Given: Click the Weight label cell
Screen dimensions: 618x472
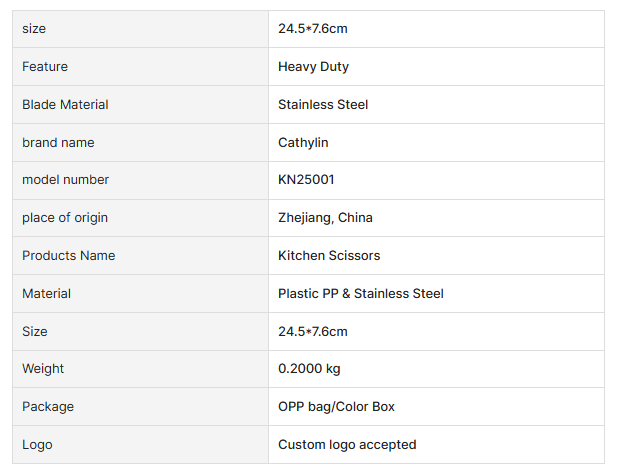Looking at the screenshot, I should (43, 369).
